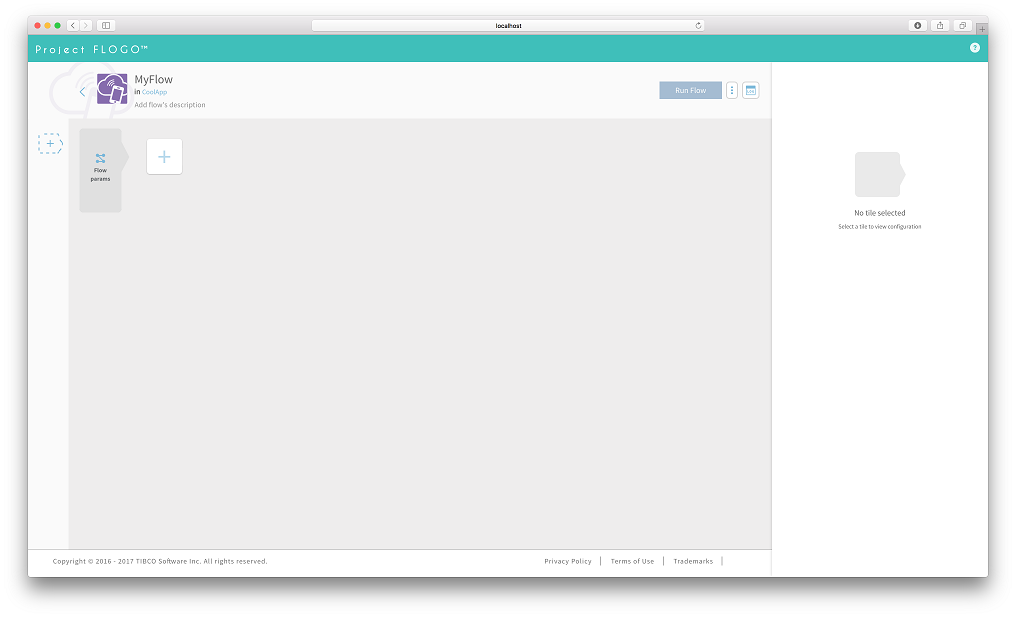Open the Safari share menu

[940, 25]
